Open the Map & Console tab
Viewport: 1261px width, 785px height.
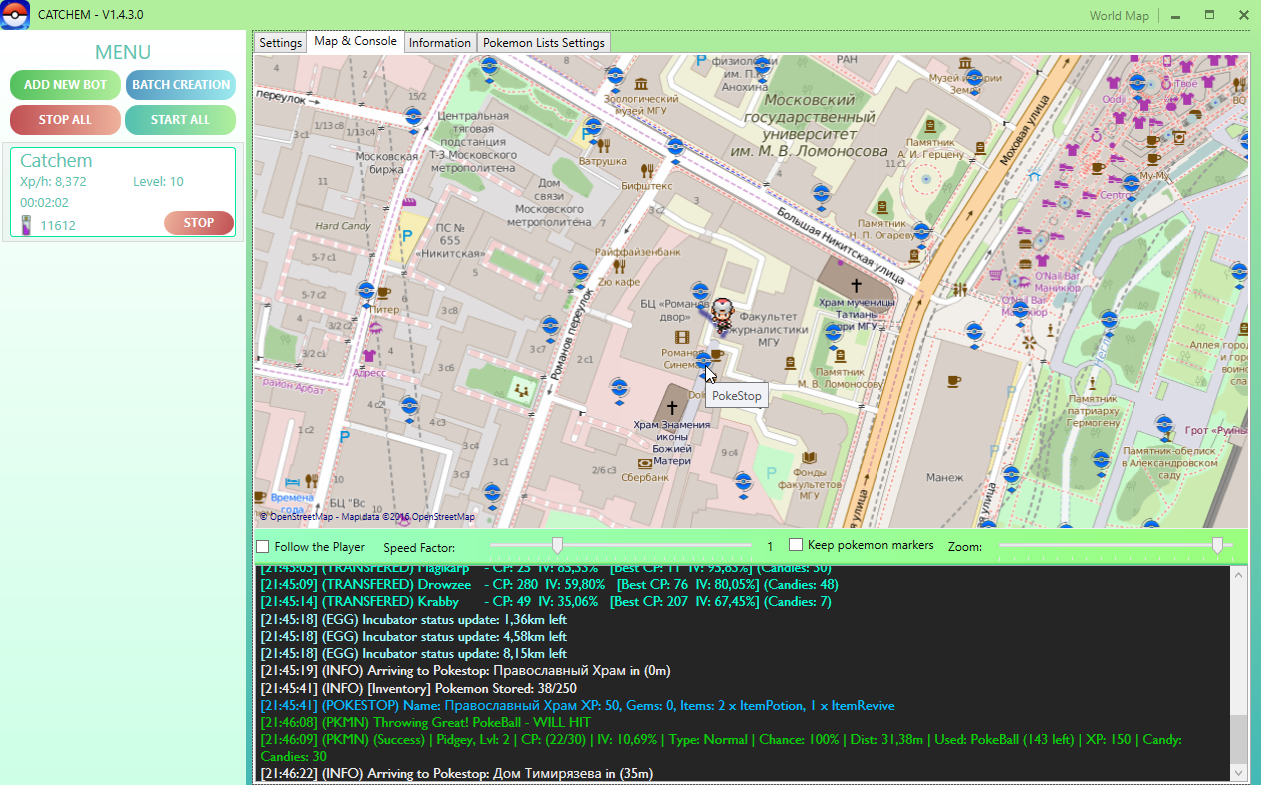point(355,41)
